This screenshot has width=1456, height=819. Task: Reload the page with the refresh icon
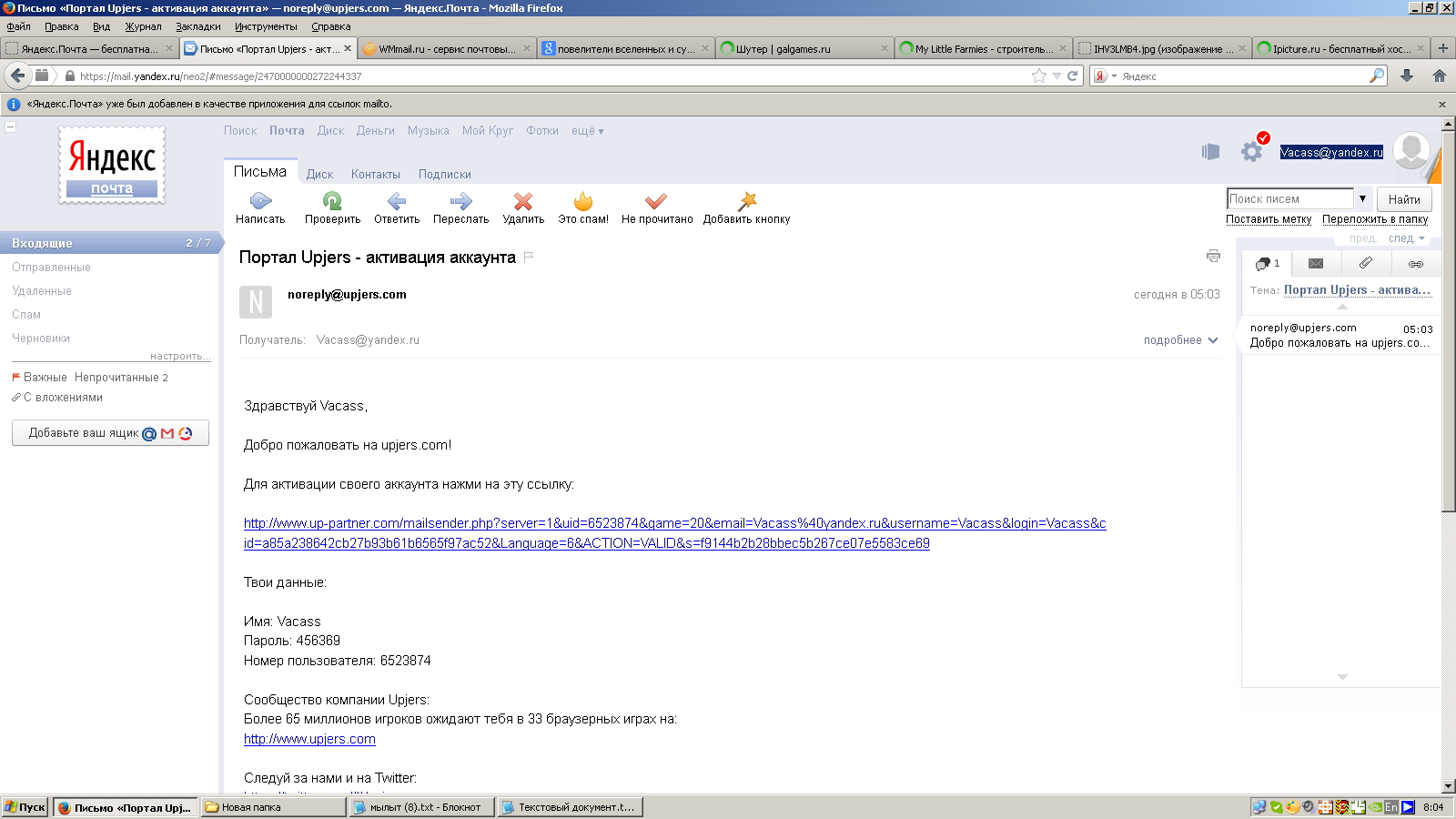(1072, 76)
